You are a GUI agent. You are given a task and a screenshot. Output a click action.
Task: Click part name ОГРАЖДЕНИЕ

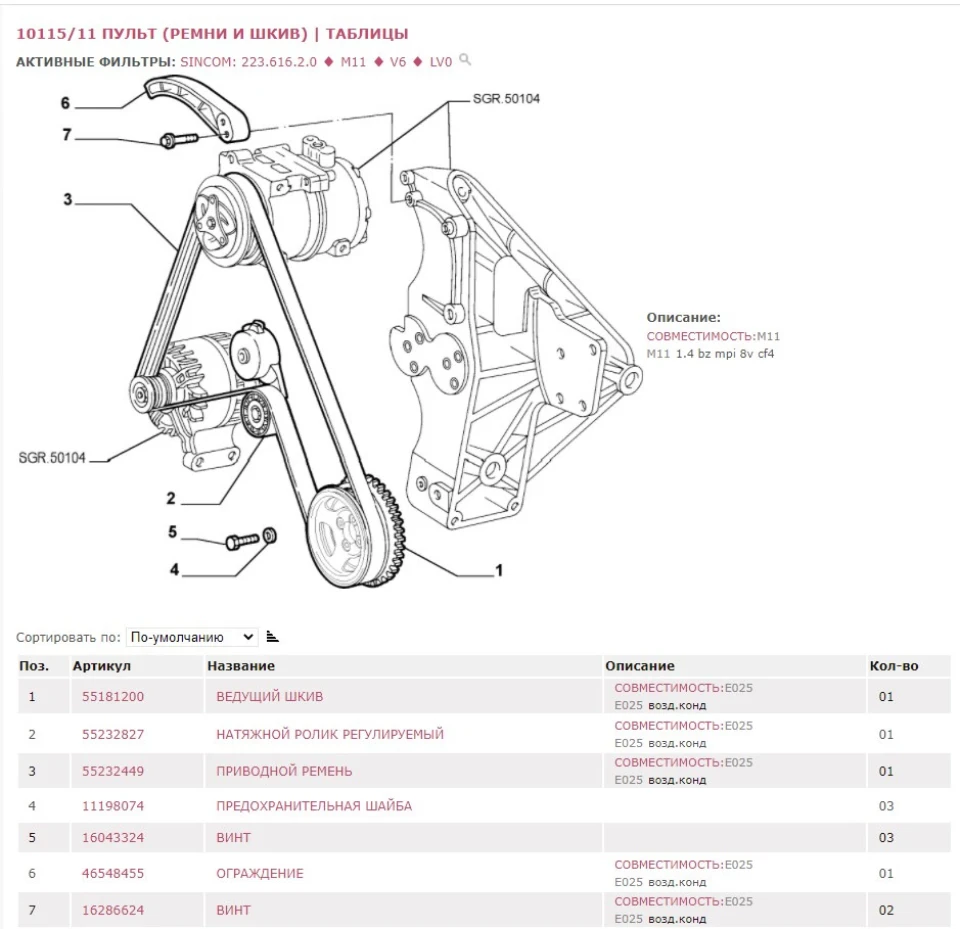click(260, 873)
